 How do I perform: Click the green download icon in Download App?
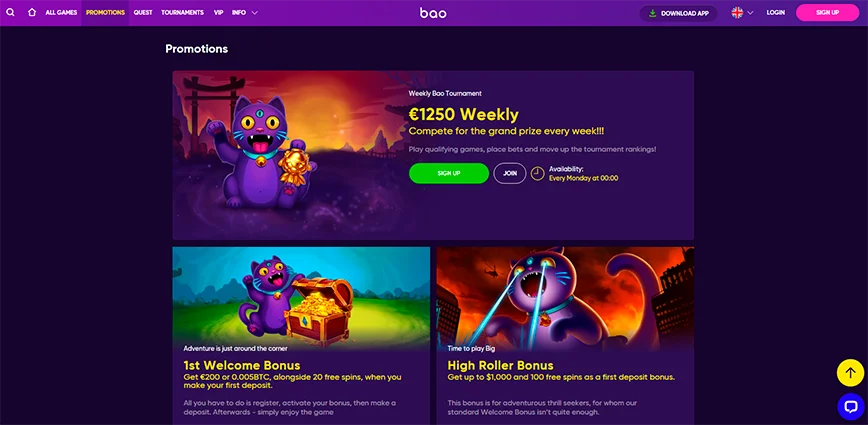pyautogui.click(x=653, y=13)
